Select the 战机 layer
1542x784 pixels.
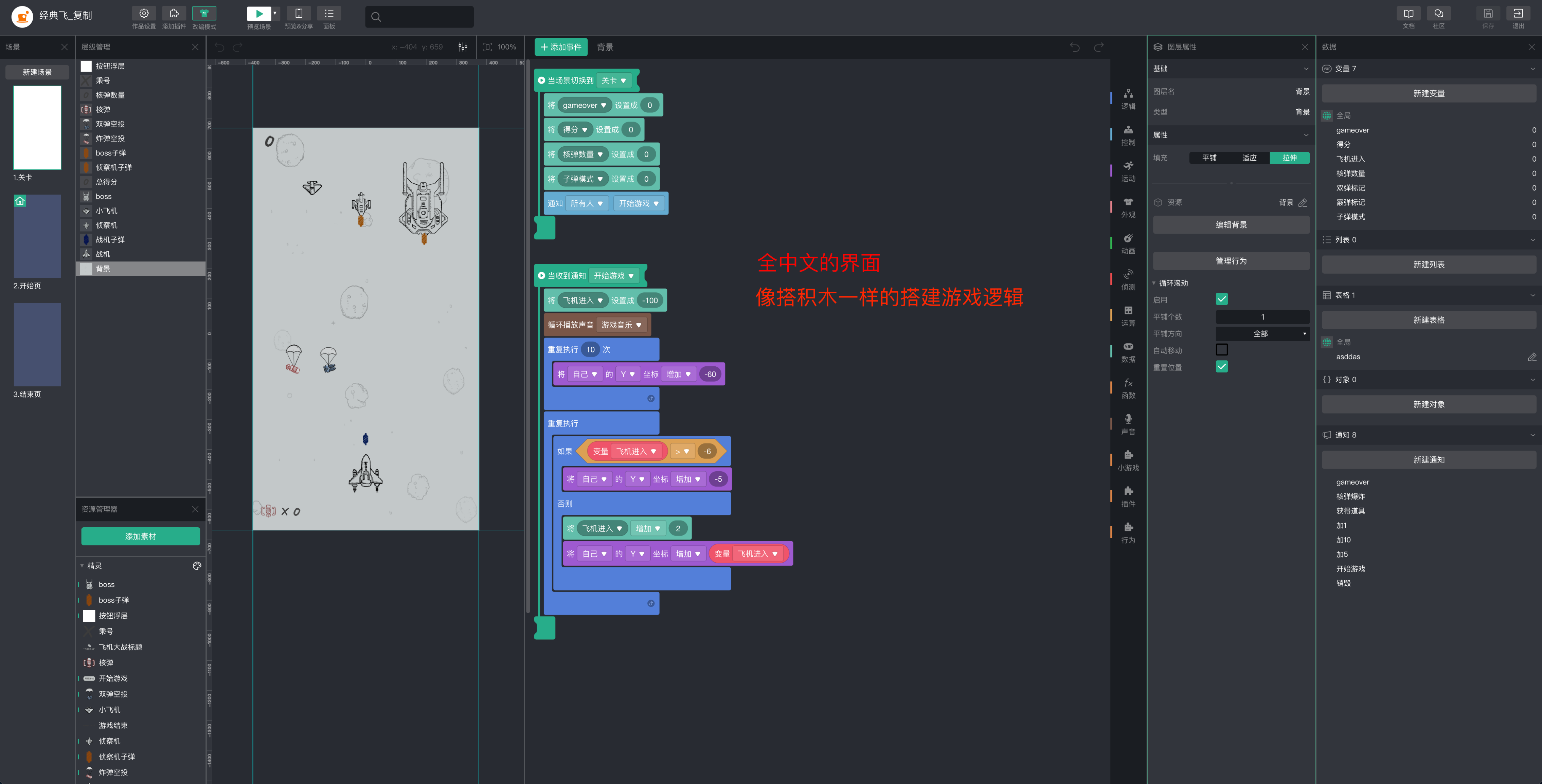click(x=141, y=254)
